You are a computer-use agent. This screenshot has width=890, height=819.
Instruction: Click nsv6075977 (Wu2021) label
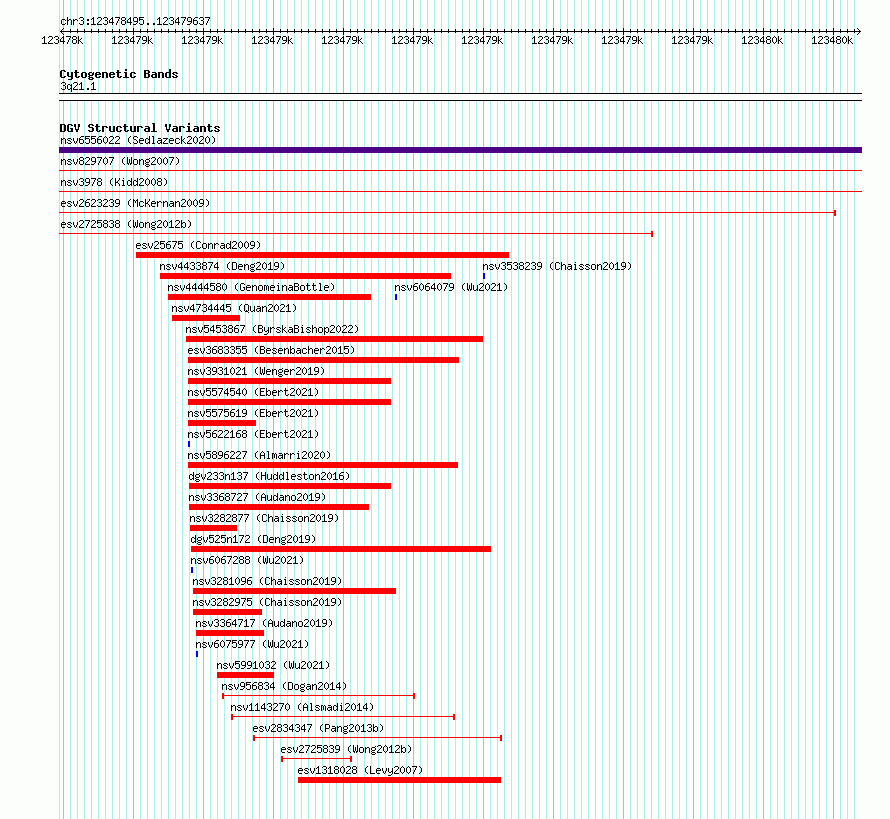[252, 644]
